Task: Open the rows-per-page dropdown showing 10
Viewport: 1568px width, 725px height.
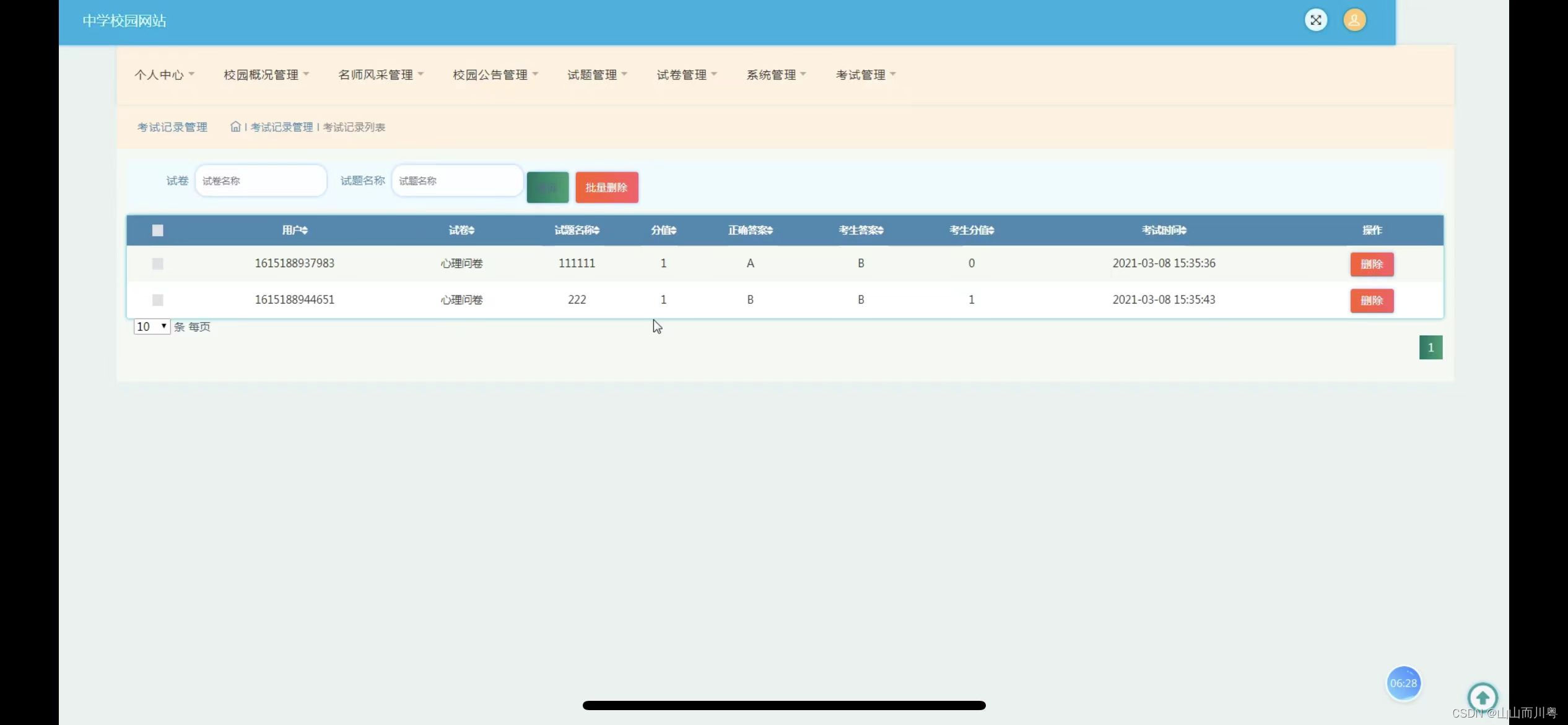Action: pos(152,327)
